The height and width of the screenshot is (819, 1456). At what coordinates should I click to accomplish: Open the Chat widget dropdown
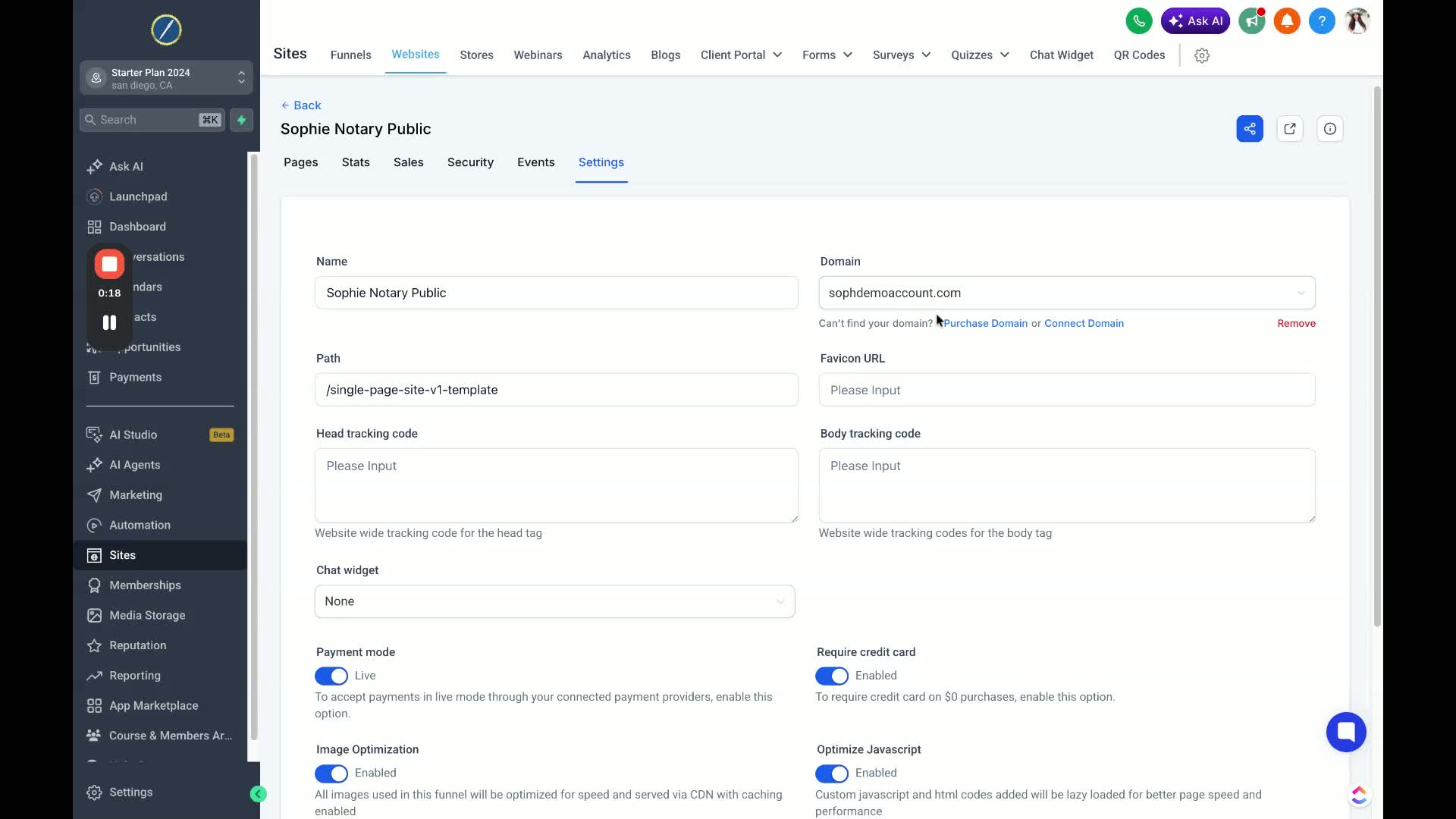554,601
